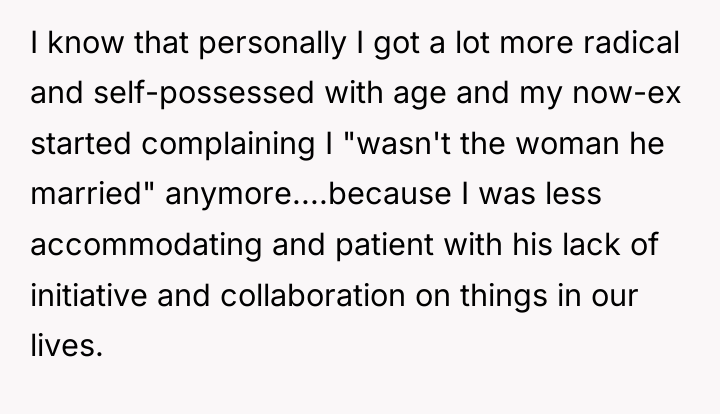The width and height of the screenshot is (720, 414).
Task: Click the word "personally" in first line
Action: coord(272,44)
